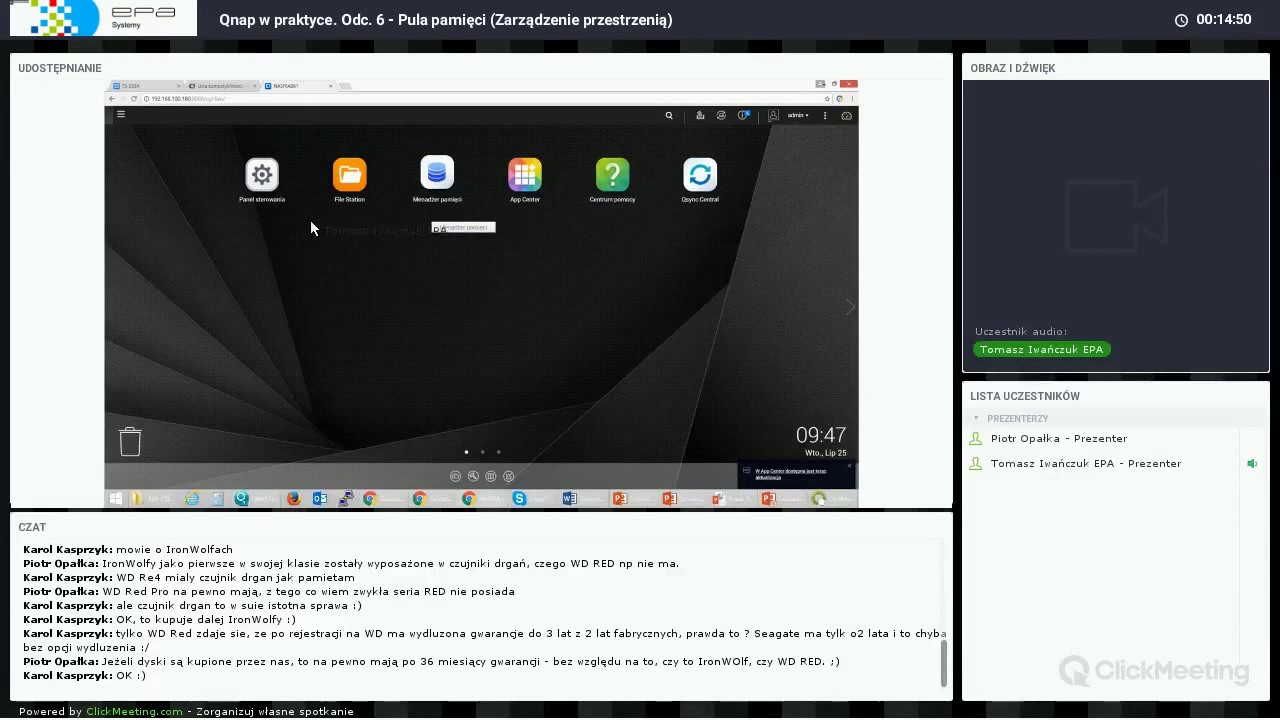Bookmark page with star icon

(x=828, y=99)
